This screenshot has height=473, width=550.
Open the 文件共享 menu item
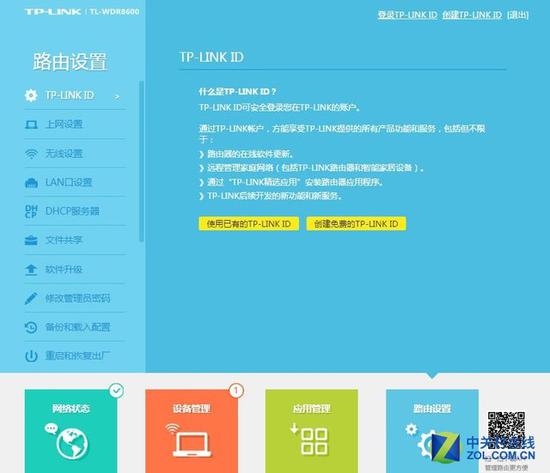pos(75,240)
